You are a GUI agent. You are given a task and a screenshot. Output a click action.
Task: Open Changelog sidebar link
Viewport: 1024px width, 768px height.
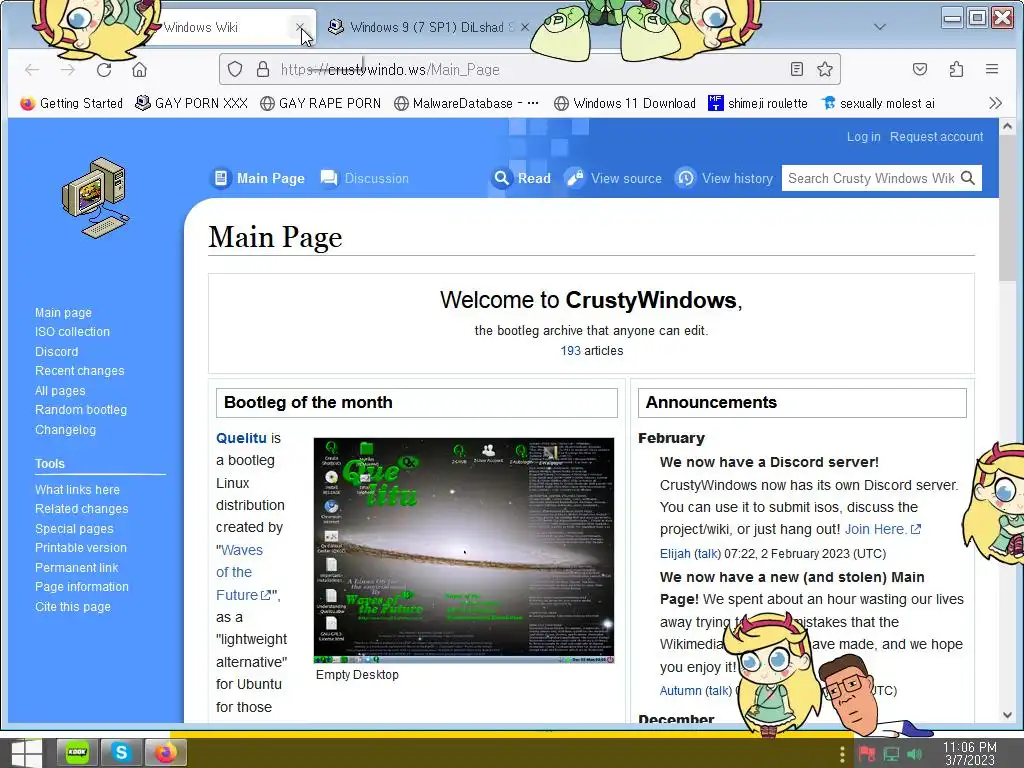tap(65, 430)
